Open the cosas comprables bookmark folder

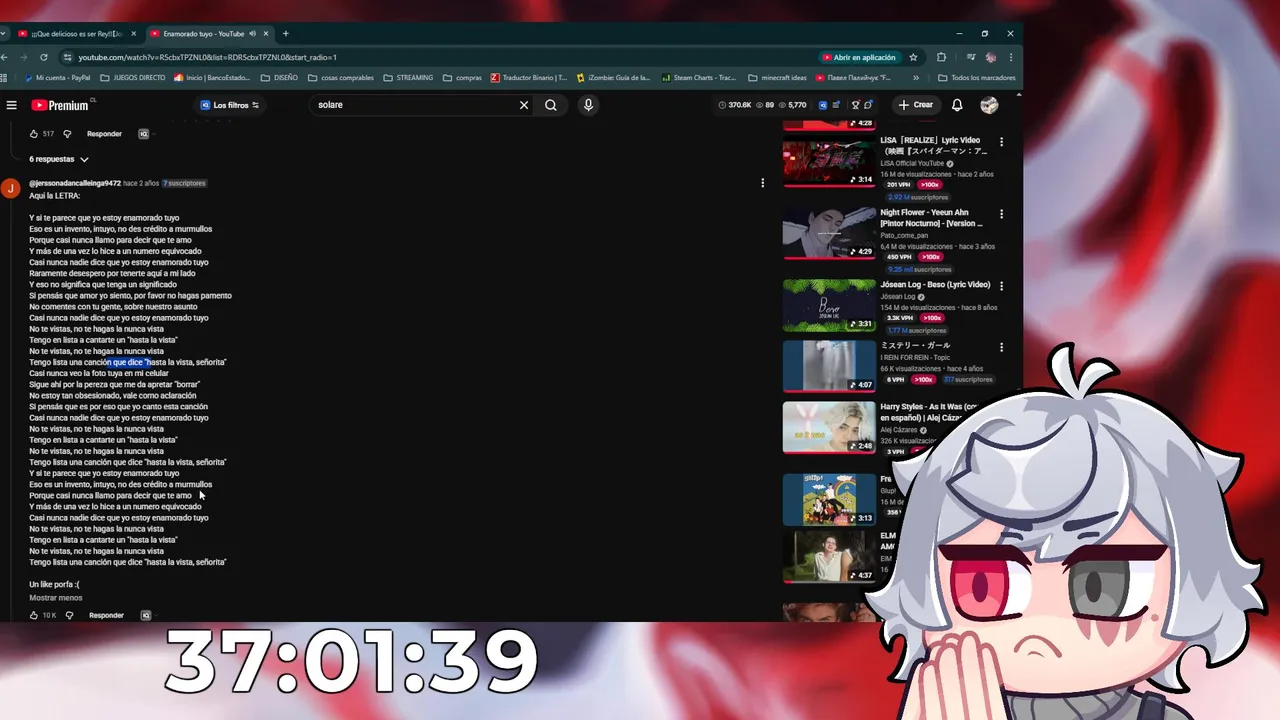(x=340, y=77)
